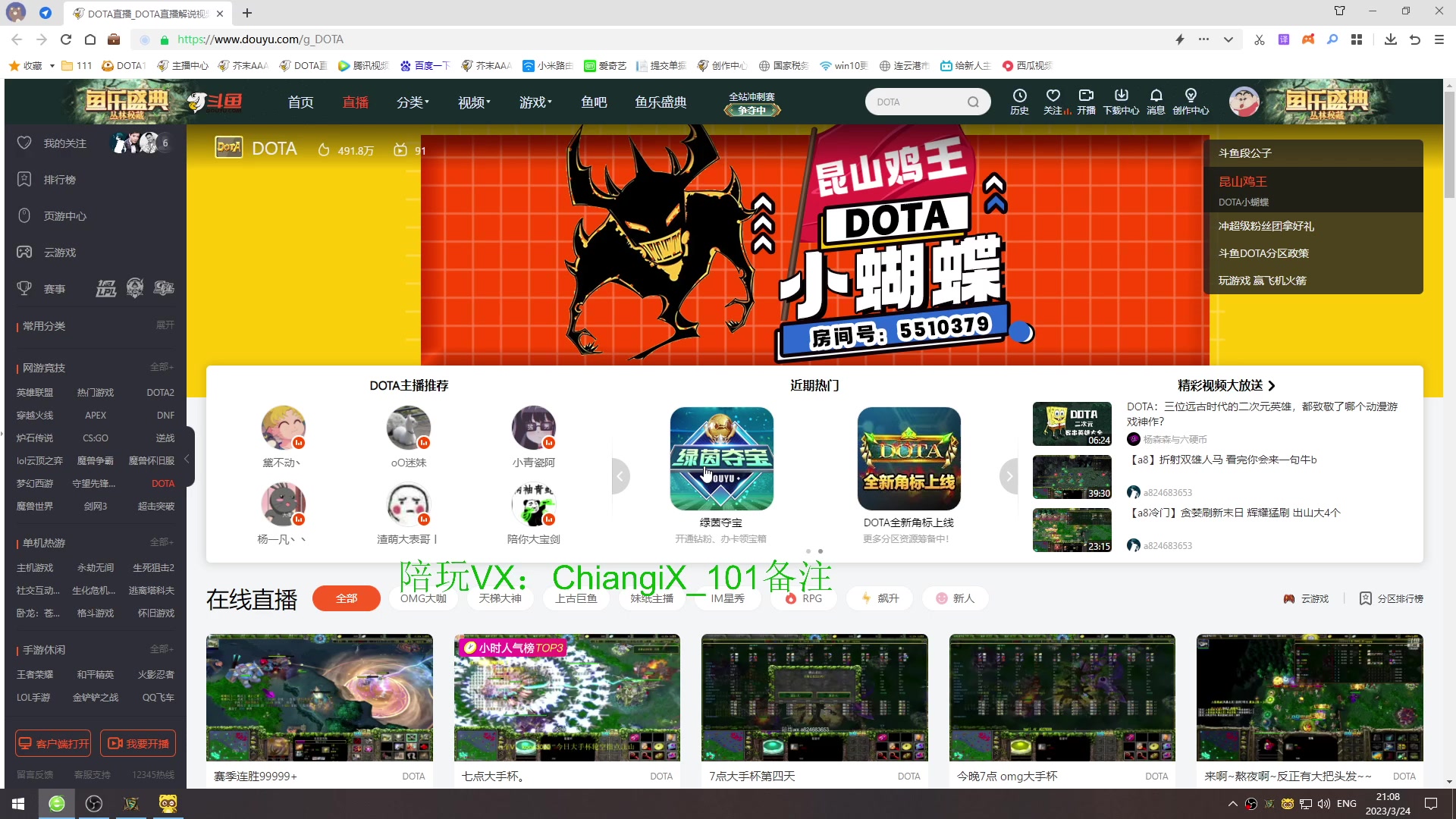Click the browser download arrow icon

[x=1390, y=39]
